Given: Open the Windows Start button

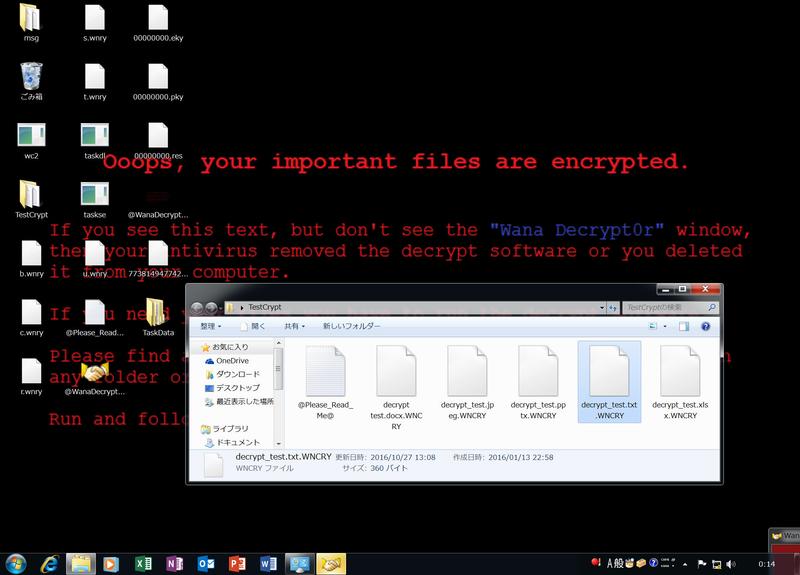Looking at the screenshot, I should 16,564.
